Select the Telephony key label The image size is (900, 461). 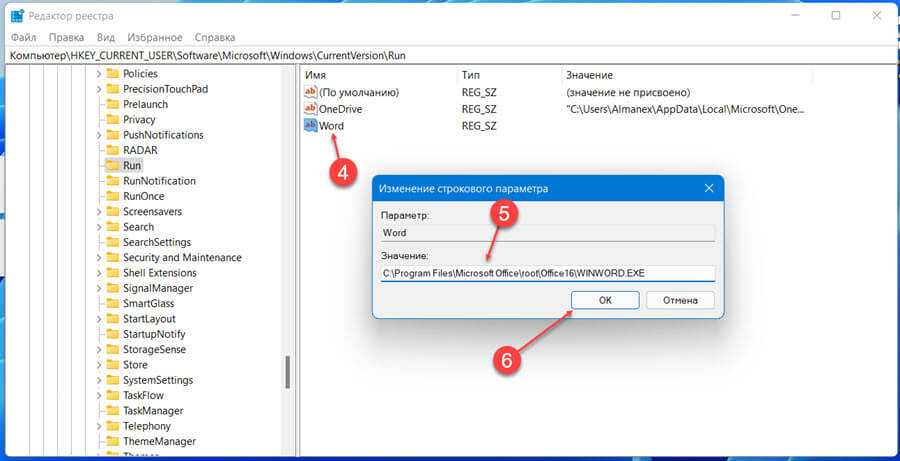coord(147,426)
